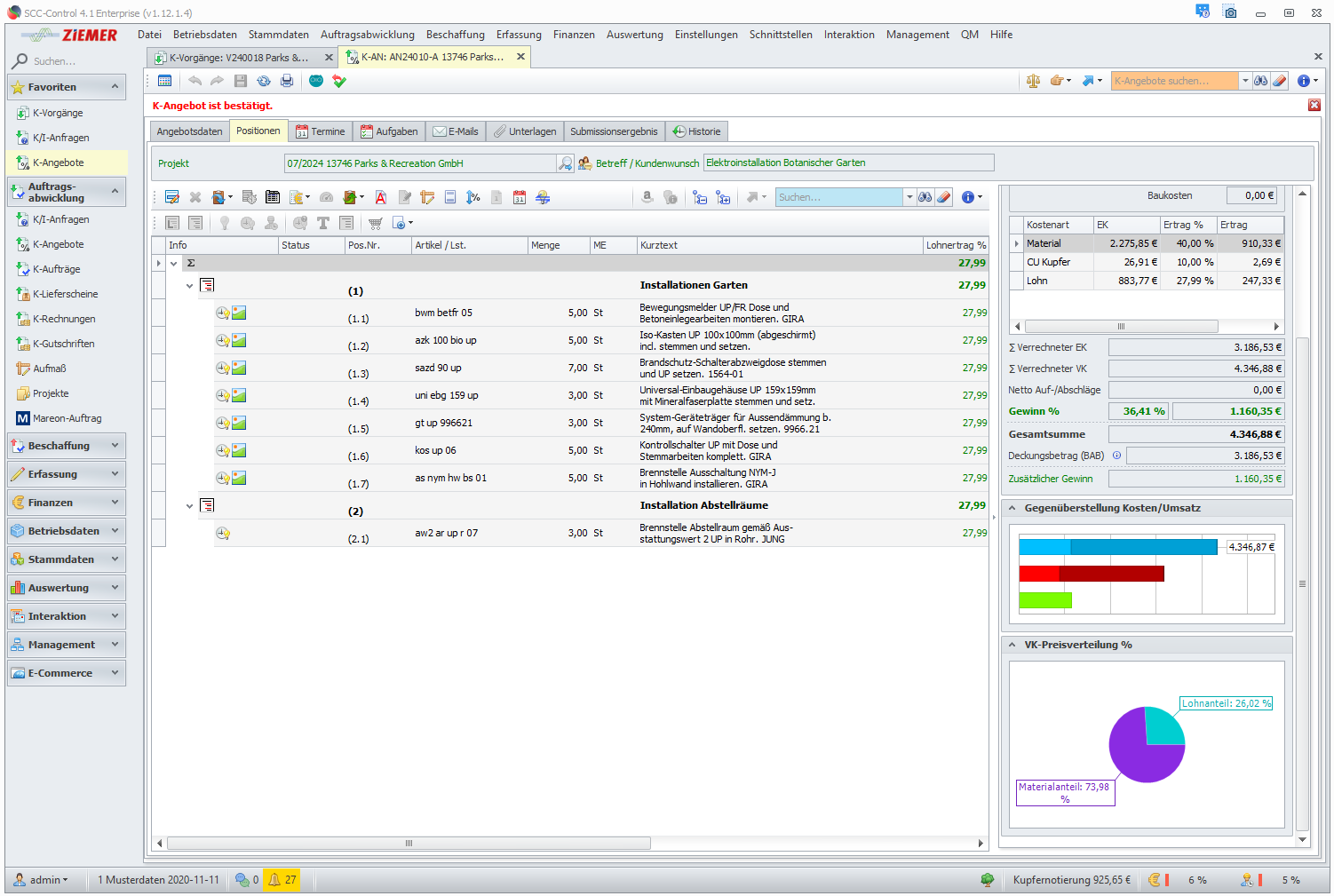The height and width of the screenshot is (896, 1334).
Task: Click the printer icon in the top toolbar
Action: click(287, 81)
